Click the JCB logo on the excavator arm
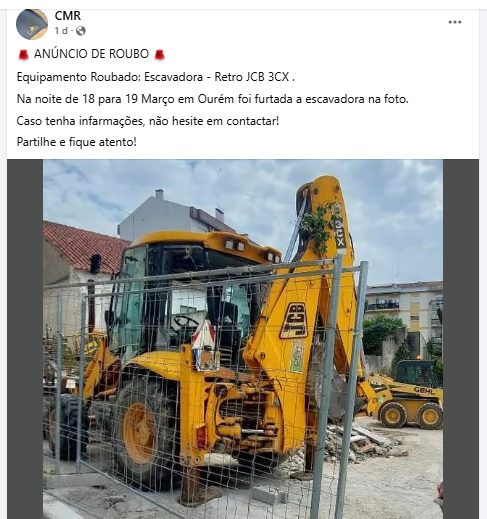The height and width of the screenshot is (519, 487). pos(293,320)
